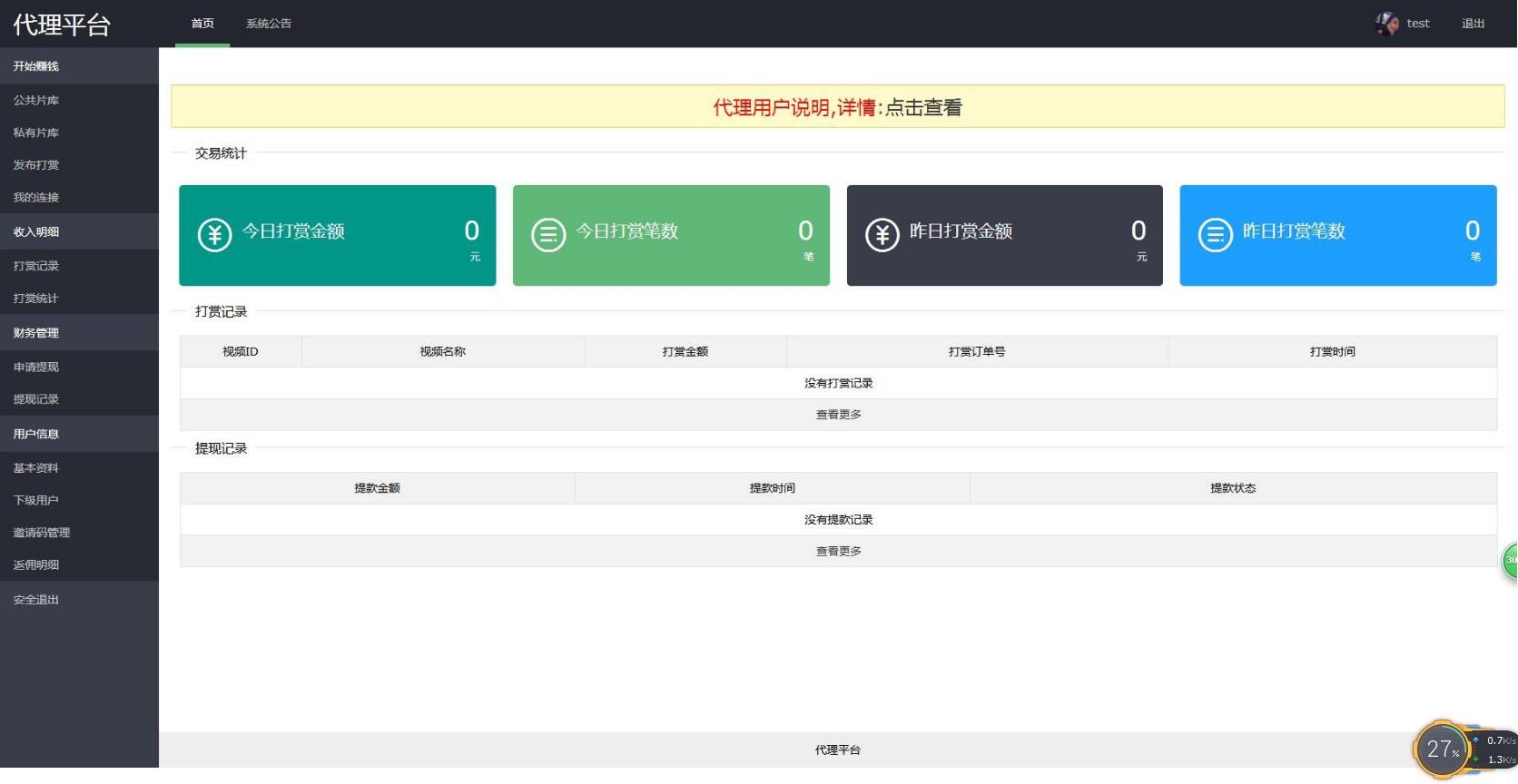
Task: Click the list icon on 今日打赏笔数 card
Action: click(548, 235)
